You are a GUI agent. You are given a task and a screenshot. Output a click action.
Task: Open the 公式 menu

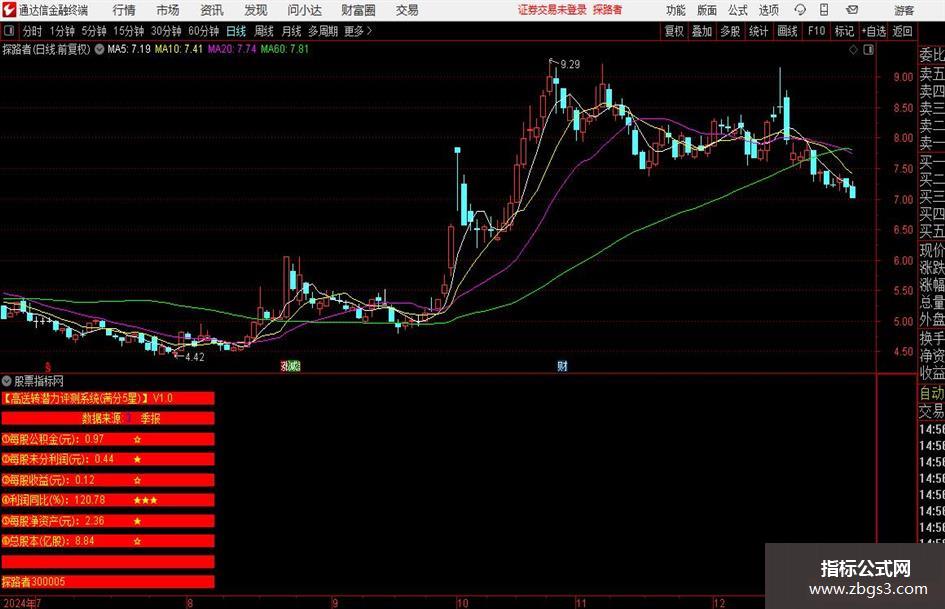tap(737, 10)
